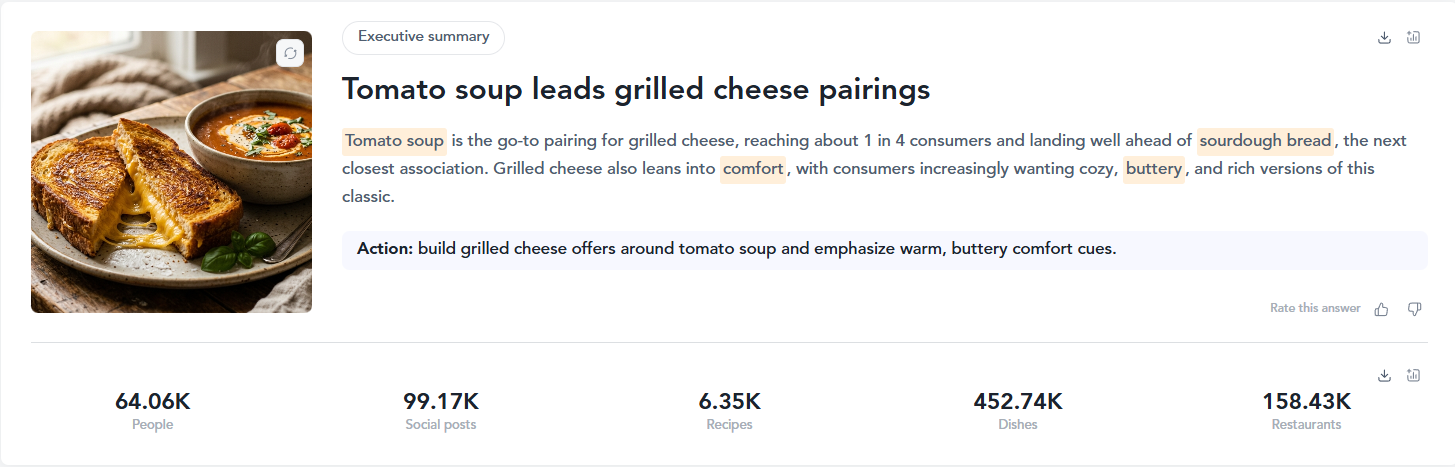This screenshot has height=467, width=1455.
Task: Select the 6.35K Recipes stat
Action: click(729, 411)
